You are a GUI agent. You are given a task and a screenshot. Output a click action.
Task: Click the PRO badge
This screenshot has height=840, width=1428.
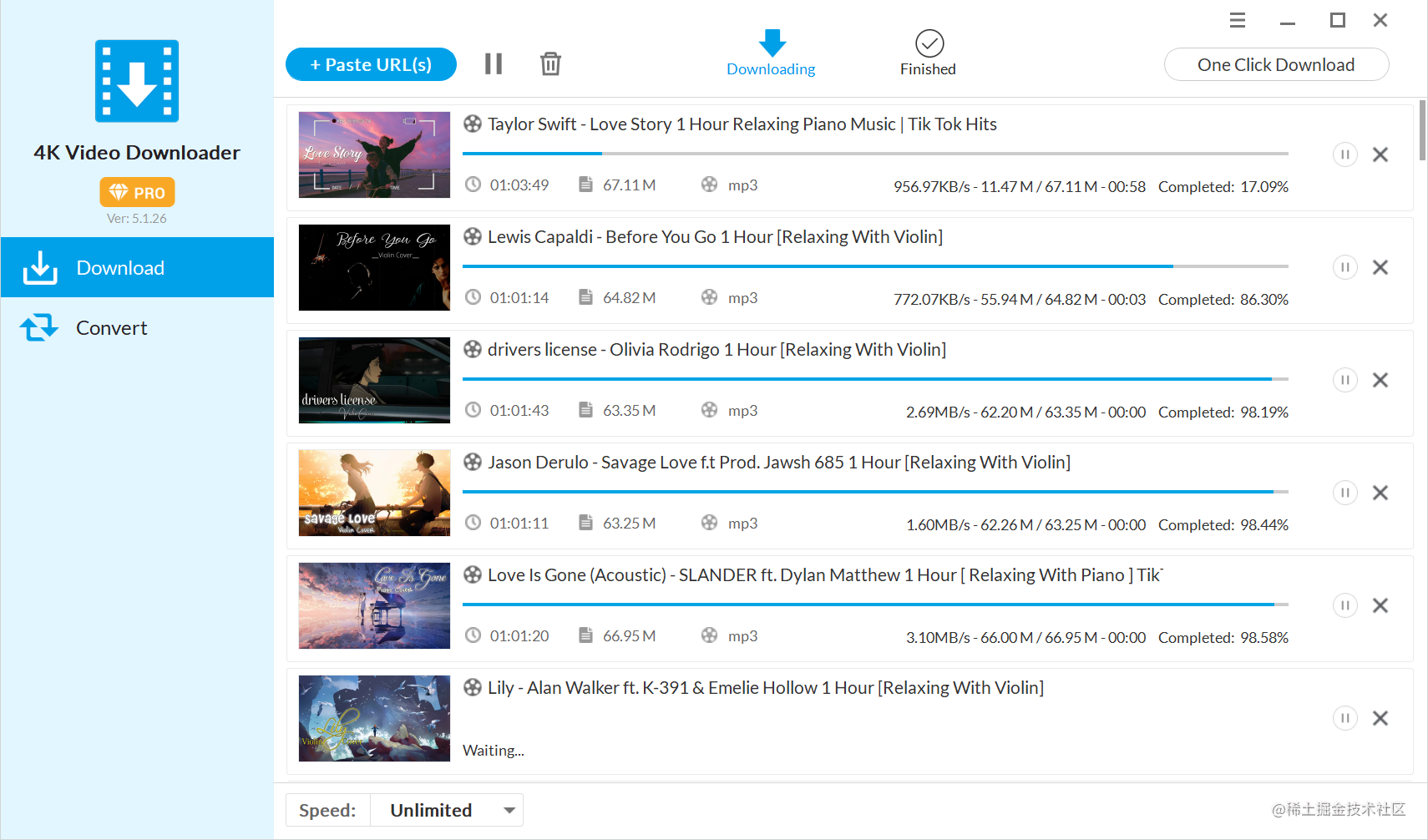(x=137, y=192)
